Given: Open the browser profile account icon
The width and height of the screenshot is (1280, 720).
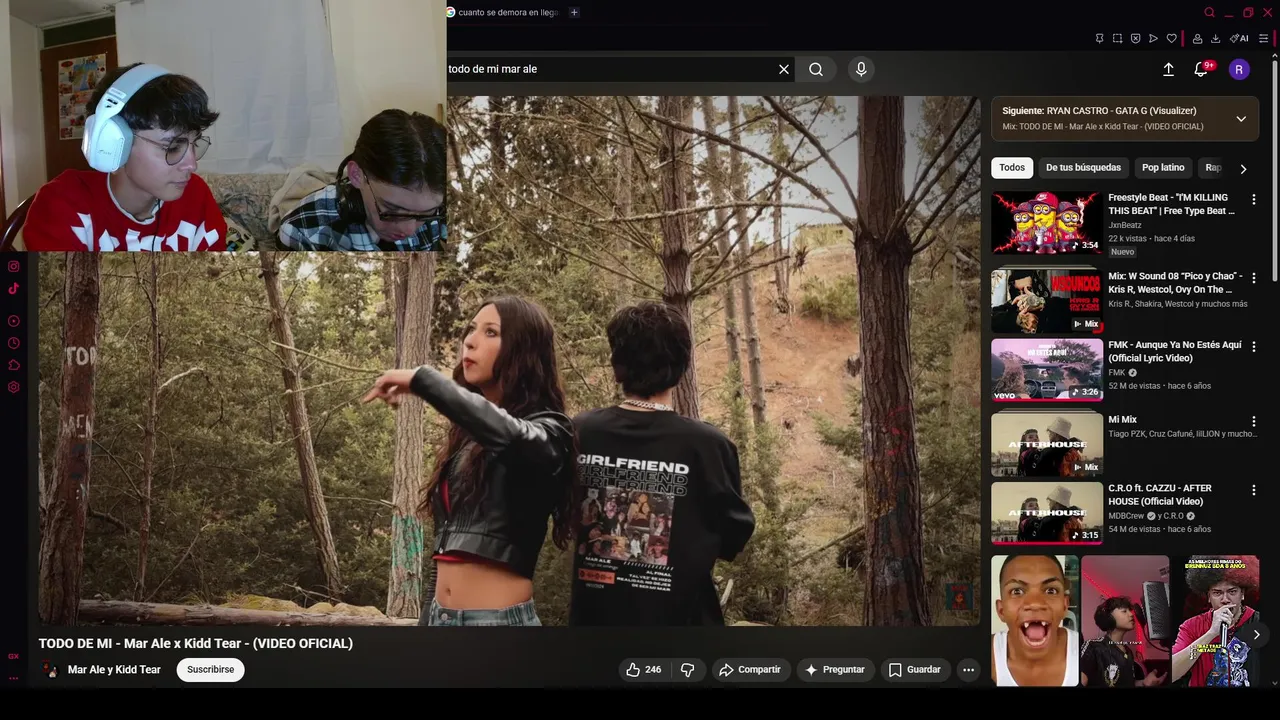Looking at the screenshot, I should pyautogui.click(x=1197, y=39).
